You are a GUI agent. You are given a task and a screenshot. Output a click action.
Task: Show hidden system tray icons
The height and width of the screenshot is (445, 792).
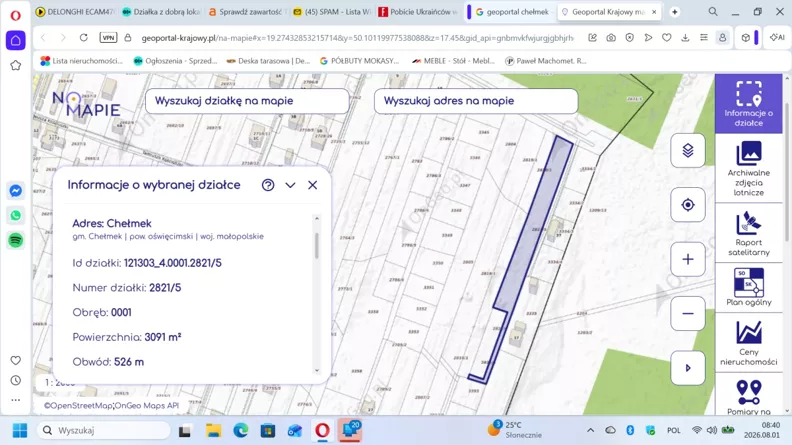pyautogui.click(x=590, y=430)
